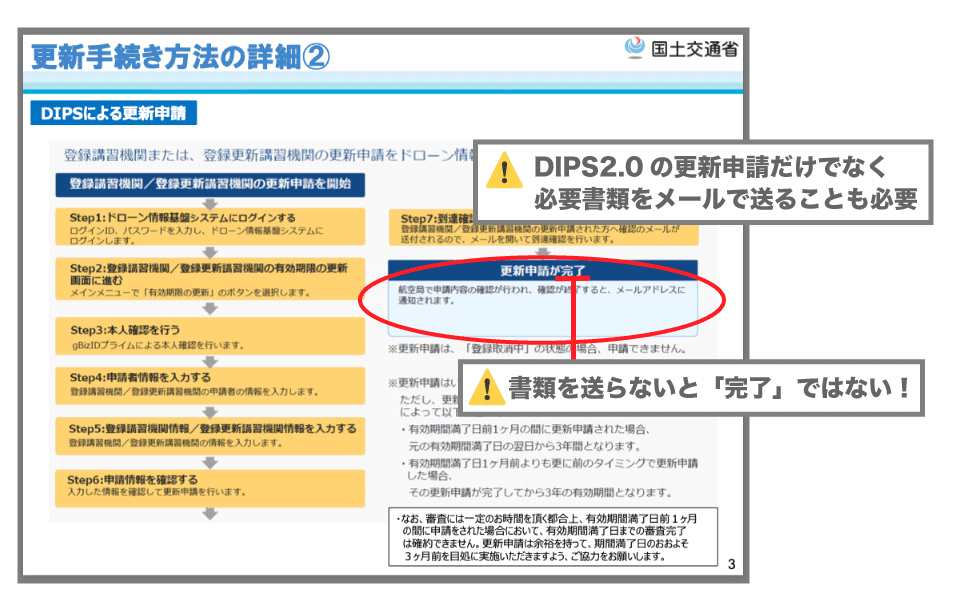The width and height of the screenshot is (960, 600).
Task: Click the down arrow between Step2 and Step3
Action: click(210, 308)
